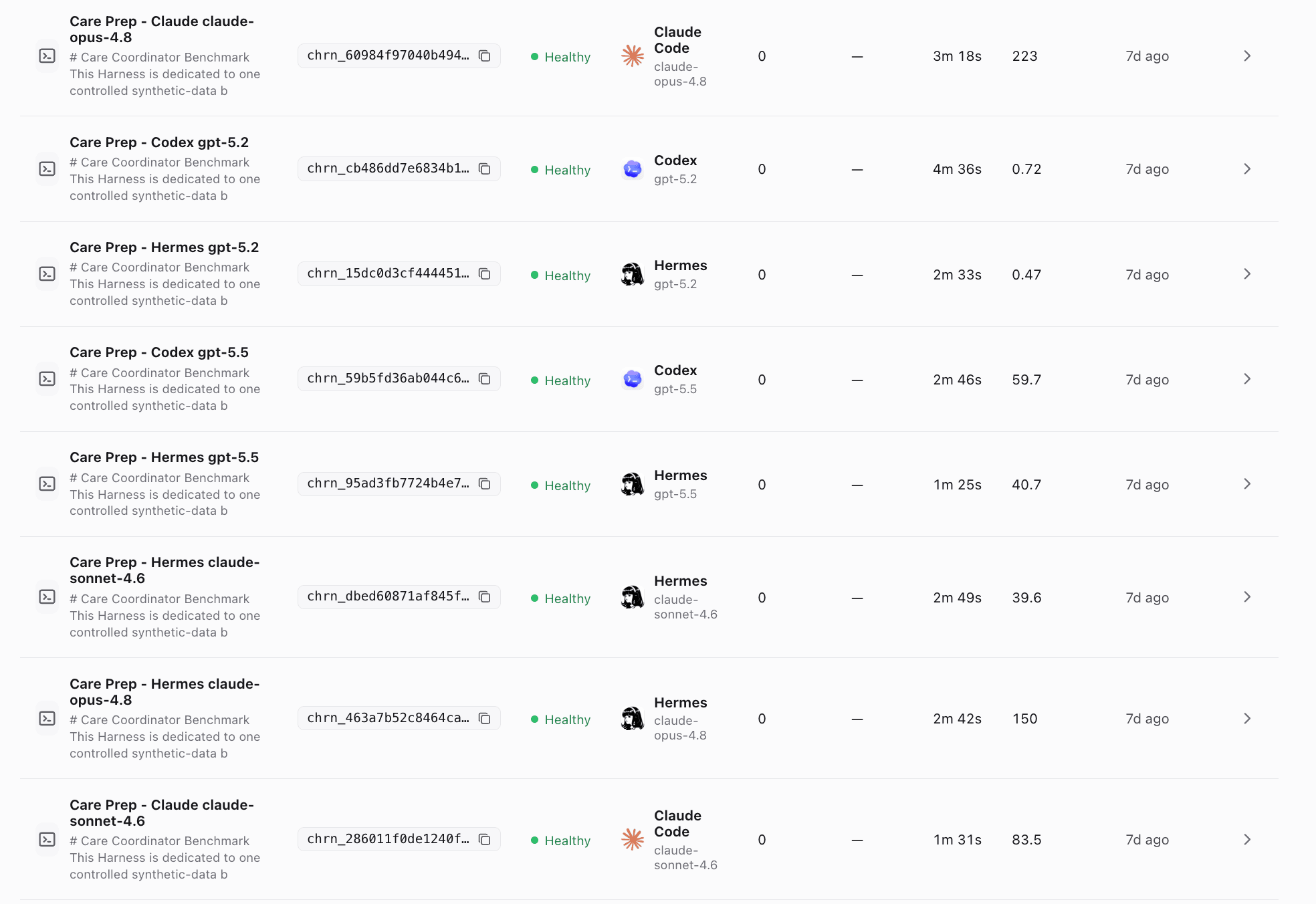This screenshot has height=904, width=1316.
Task: Copy the chrn_15dc0d3cf444451 harness ID
Action: click(485, 274)
